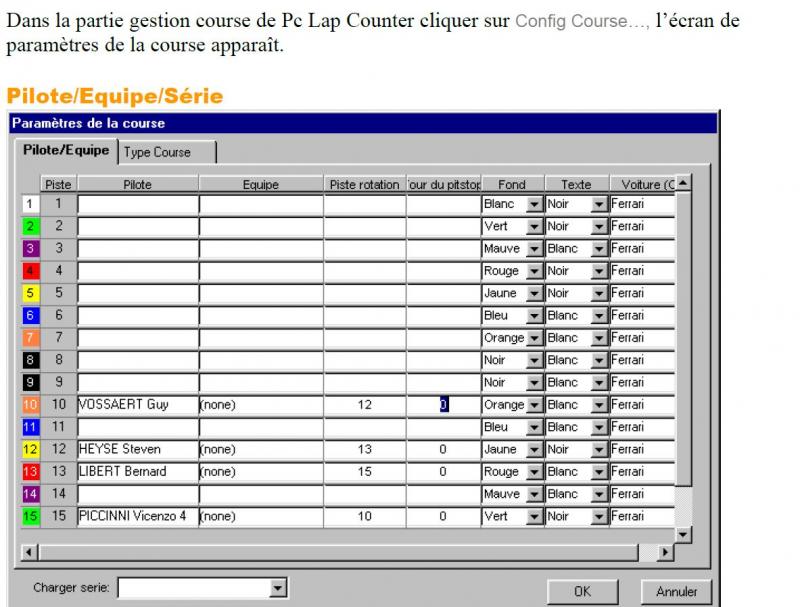Click pilot name field VOSSAERT Guy
800x607 pixels.
point(137,405)
